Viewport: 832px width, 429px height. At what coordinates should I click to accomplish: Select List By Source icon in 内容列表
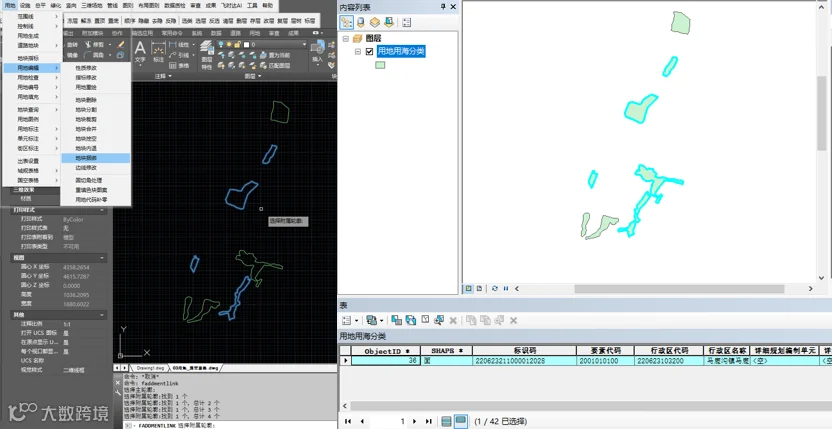tap(361, 22)
